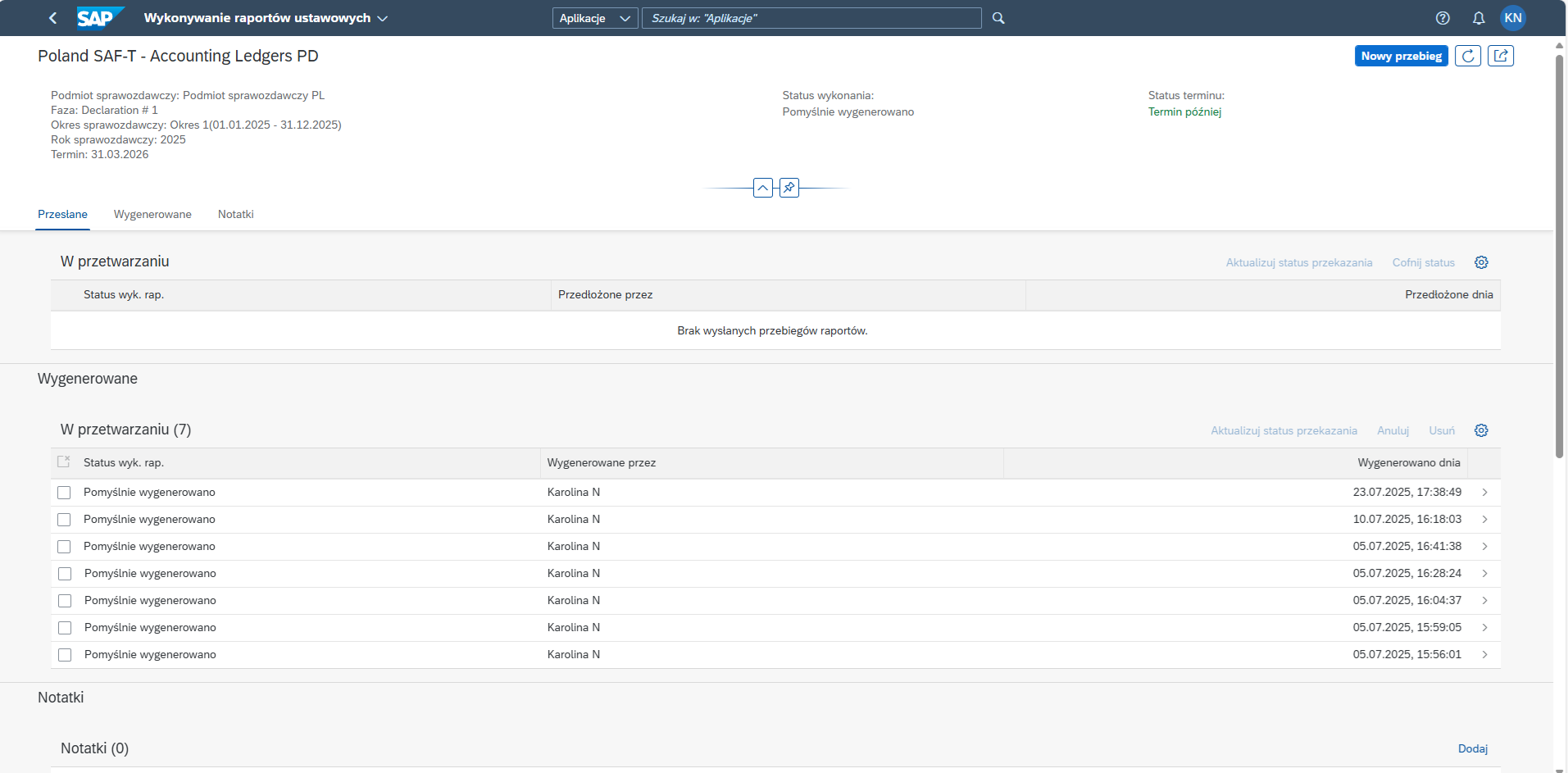Click Dodaj to add a note
The width and height of the screenshot is (1568, 773).
point(1473,748)
